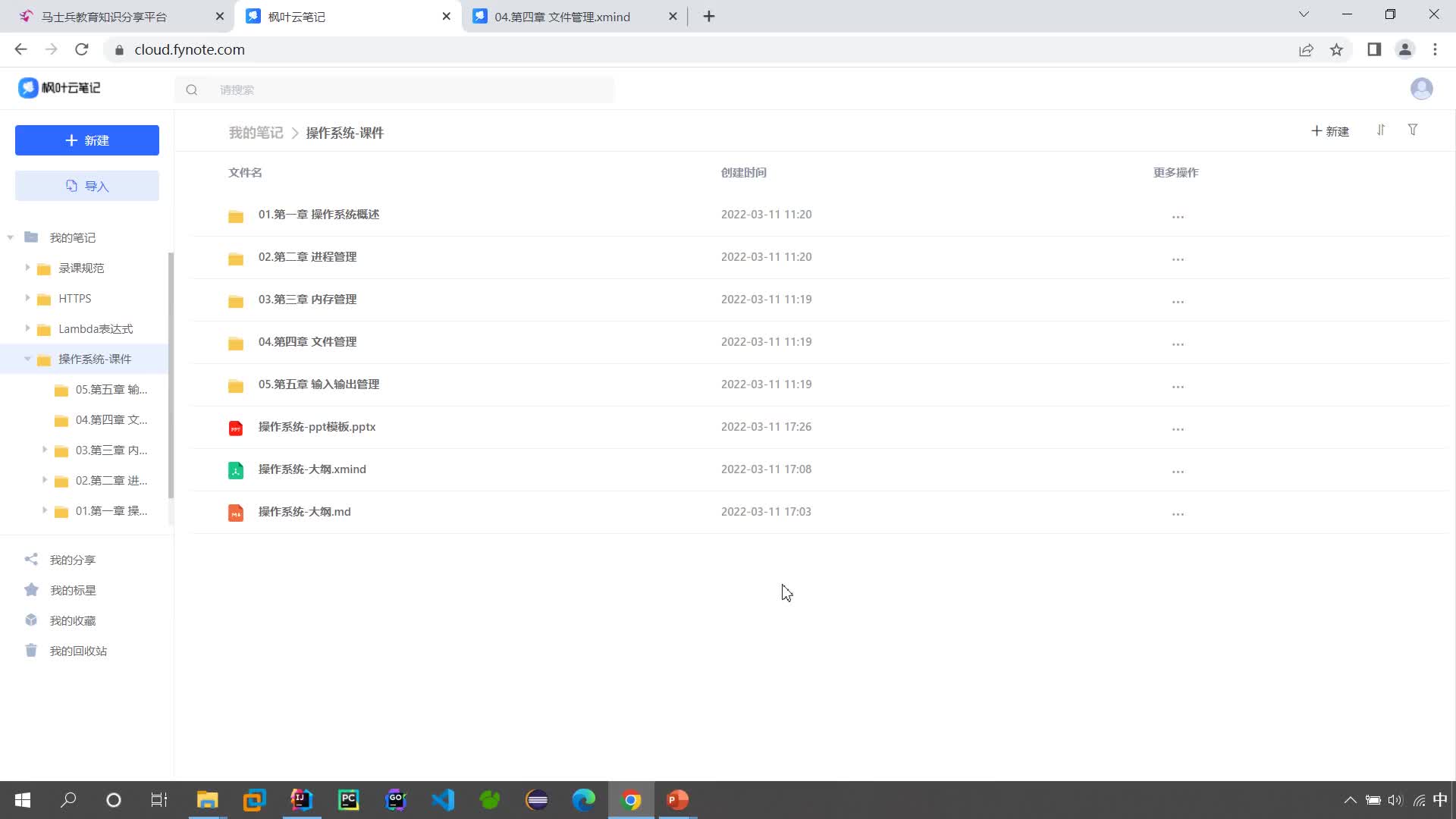
Task: Open file 操作系统-ppt模板.pptx
Action: tap(317, 427)
